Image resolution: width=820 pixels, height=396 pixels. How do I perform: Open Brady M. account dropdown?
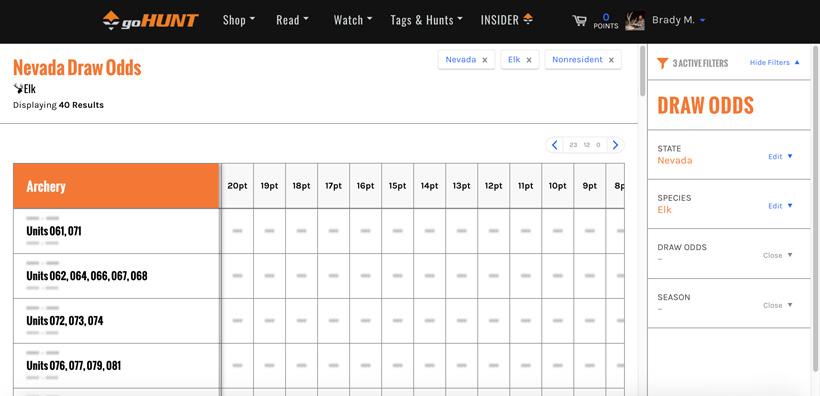click(x=679, y=20)
